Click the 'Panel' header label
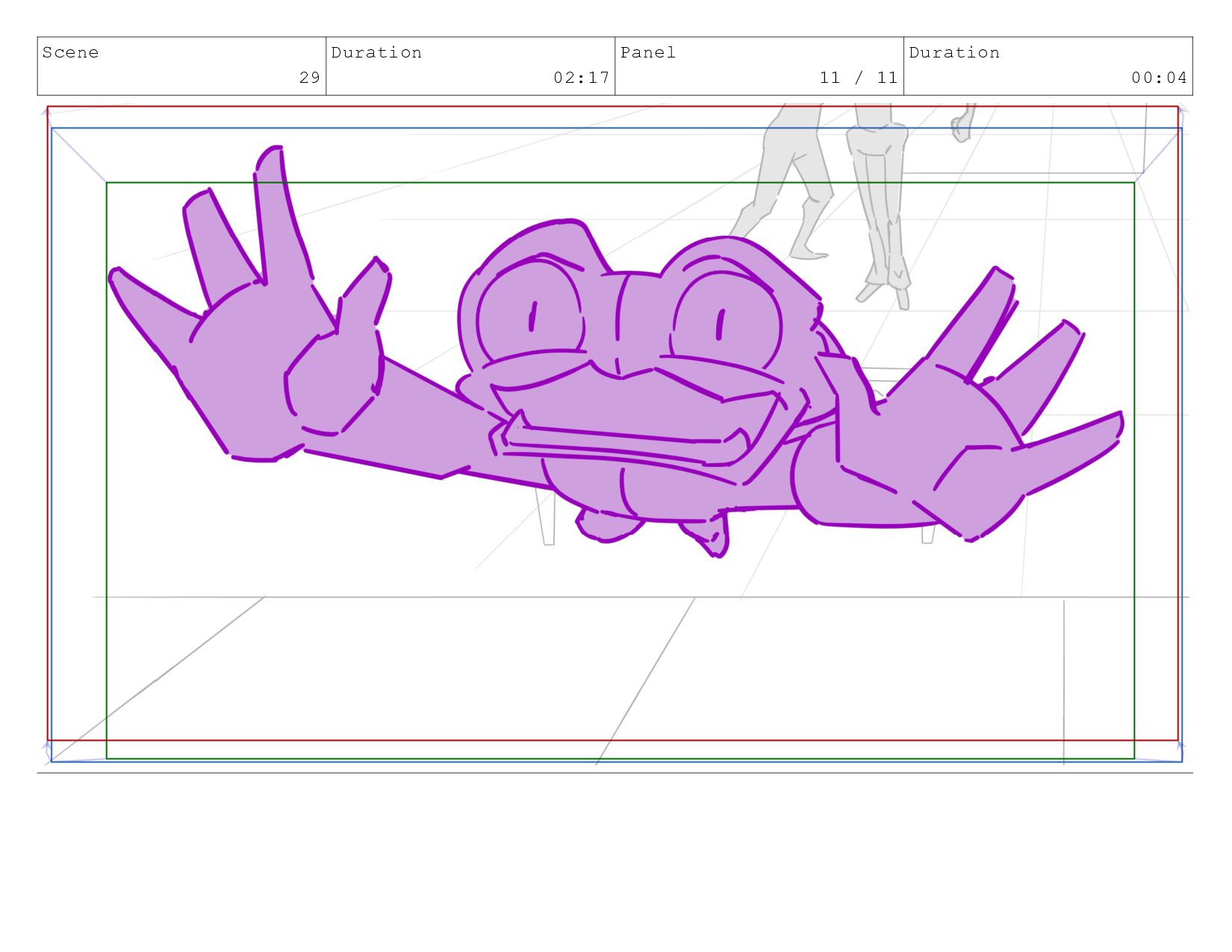 point(648,52)
